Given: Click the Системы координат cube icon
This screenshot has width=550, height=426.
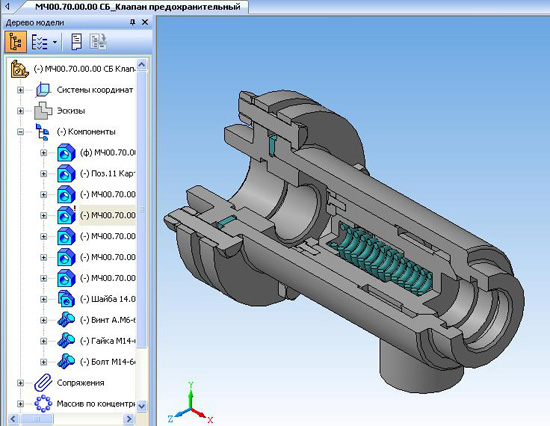Looking at the screenshot, I should point(43,90).
